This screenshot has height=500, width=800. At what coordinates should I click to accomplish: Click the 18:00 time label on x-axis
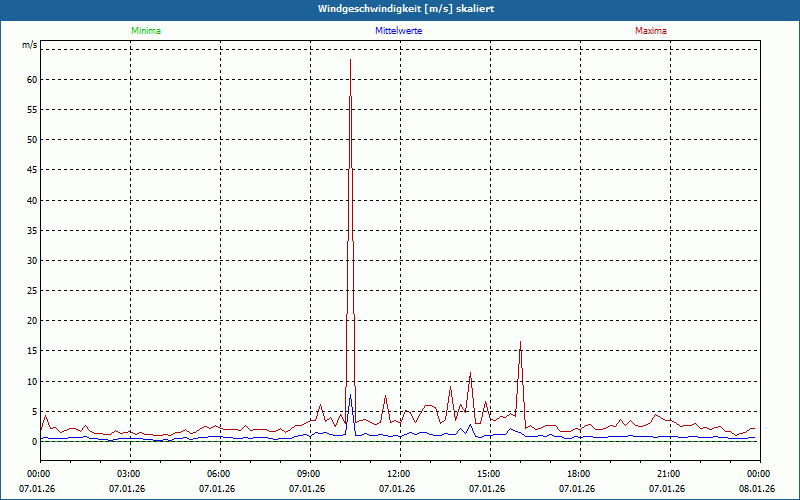click(580, 474)
